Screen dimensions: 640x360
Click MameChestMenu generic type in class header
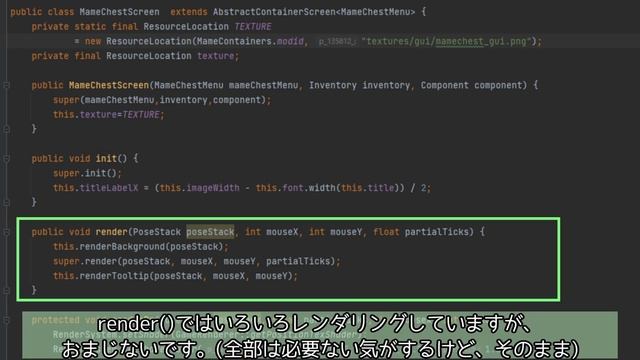pyautogui.click(x=376, y=12)
